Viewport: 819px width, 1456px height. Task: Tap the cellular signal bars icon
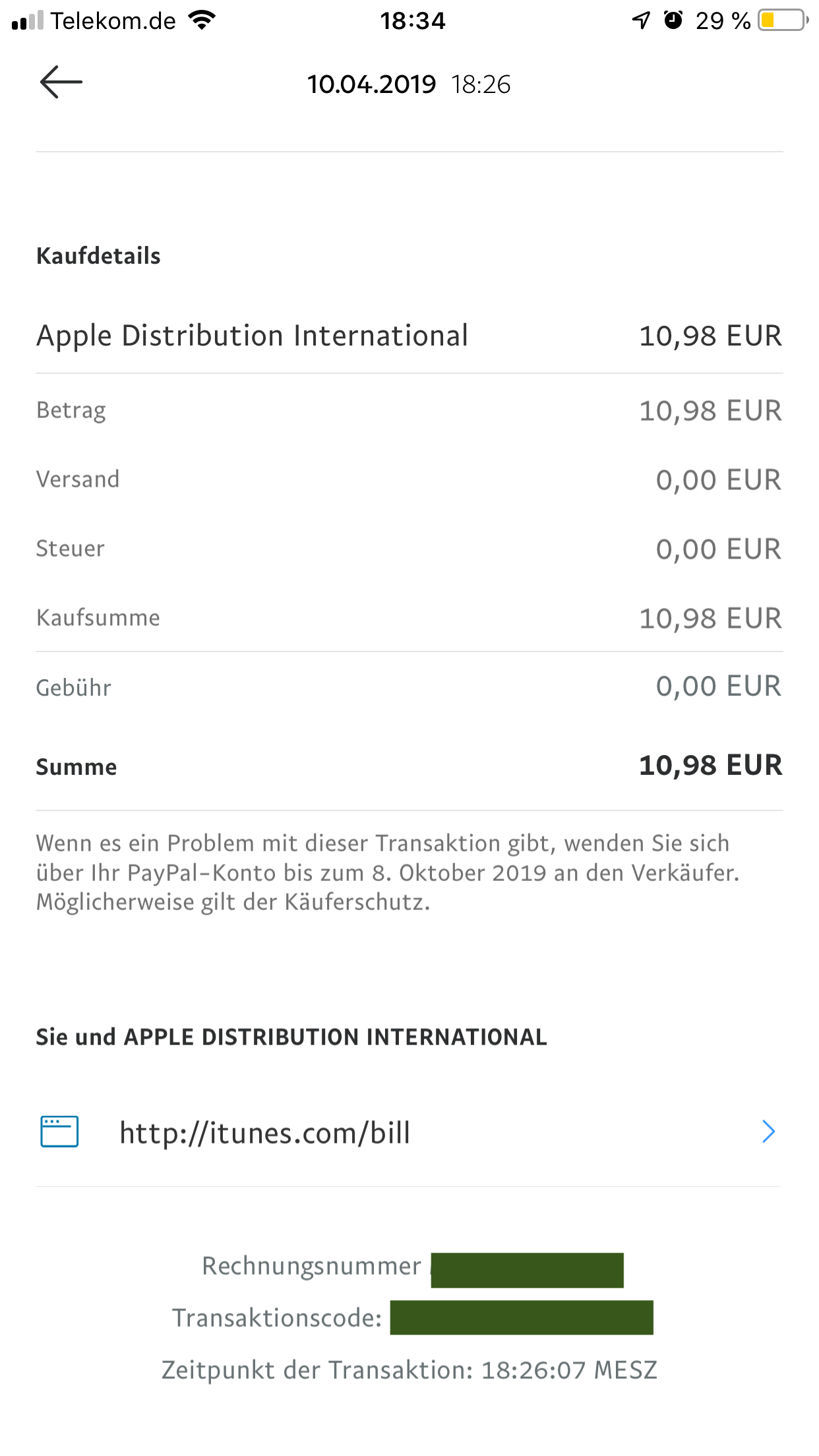(28, 20)
